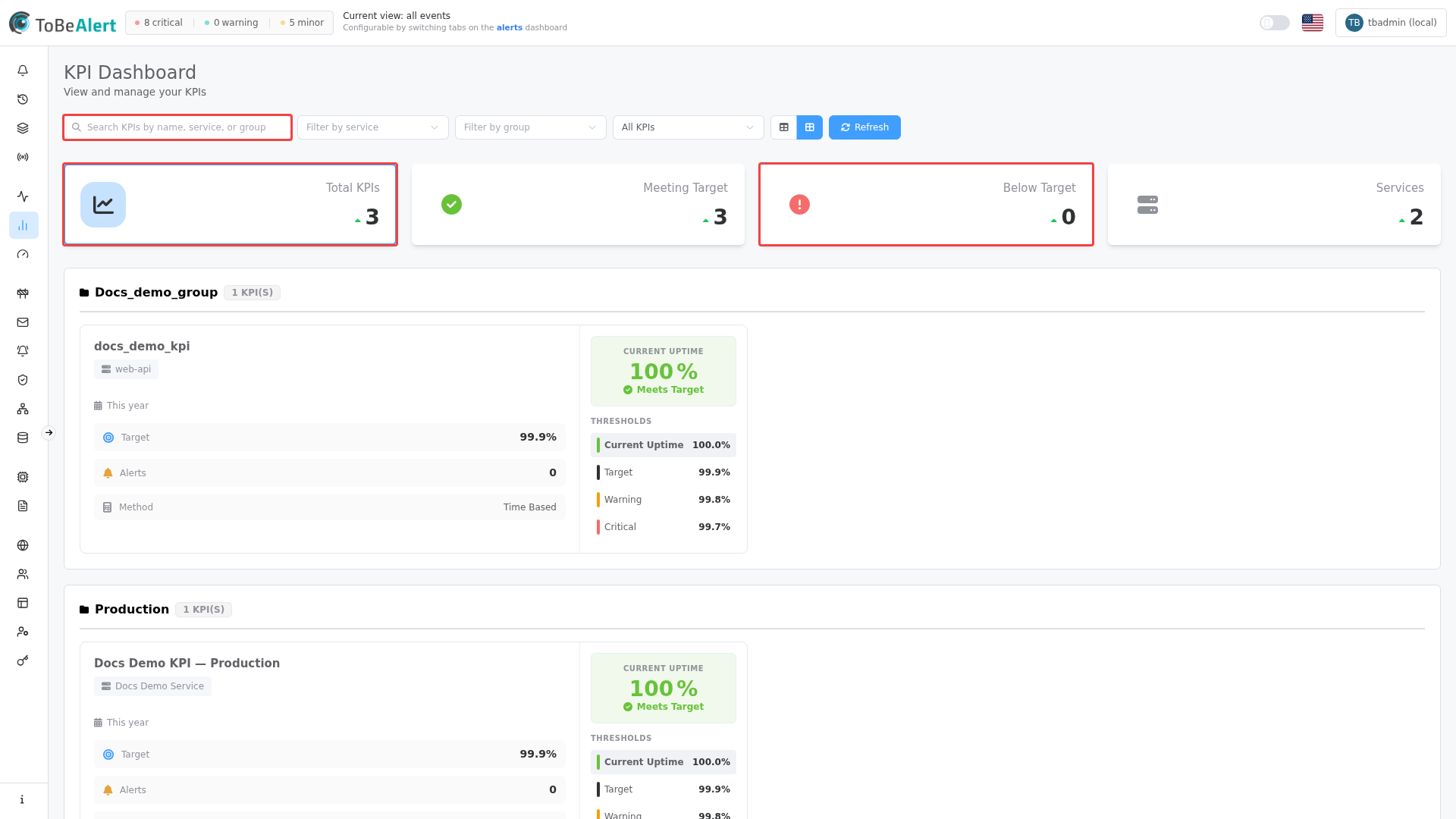Open the broadcast signal icon in sidebar
This screenshot has width=1456, height=819.
(x=23, y=157)
